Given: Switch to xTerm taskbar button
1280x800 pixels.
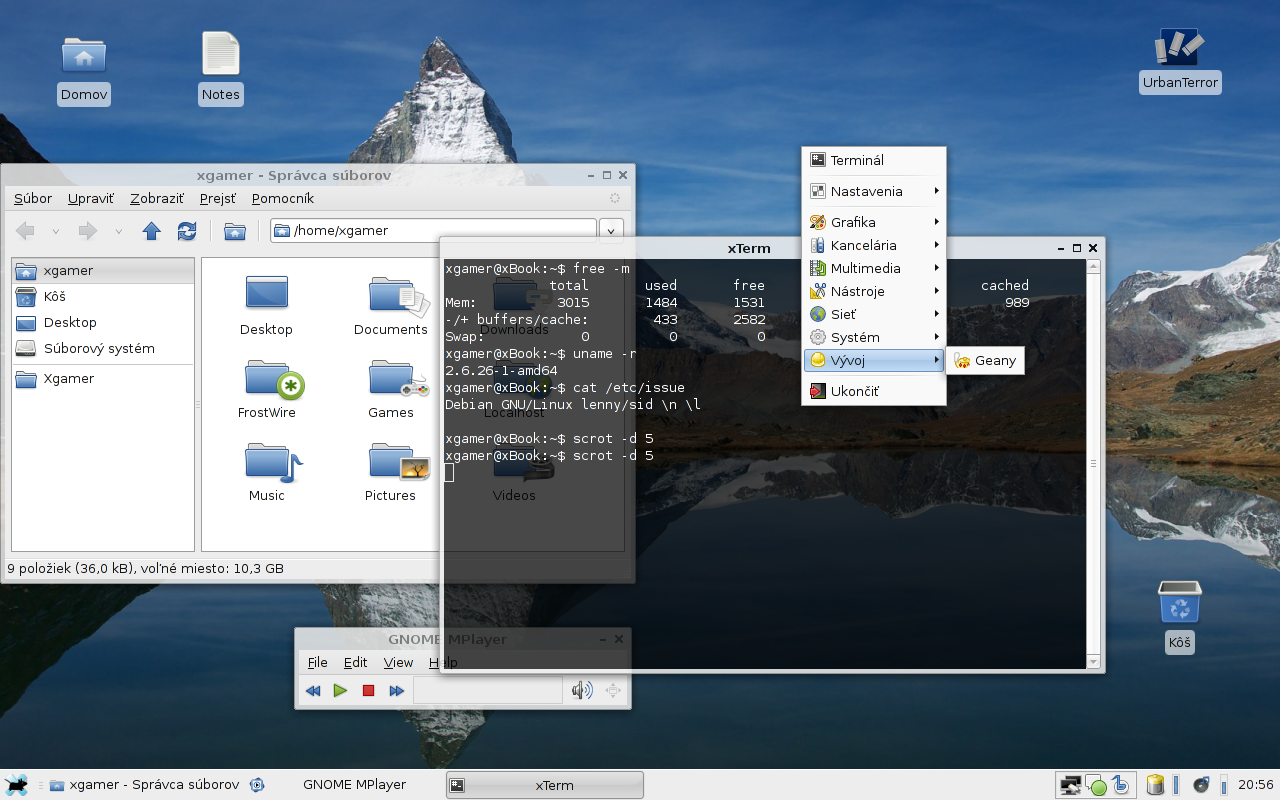Looking at the screenshot, I should (544, 785).
